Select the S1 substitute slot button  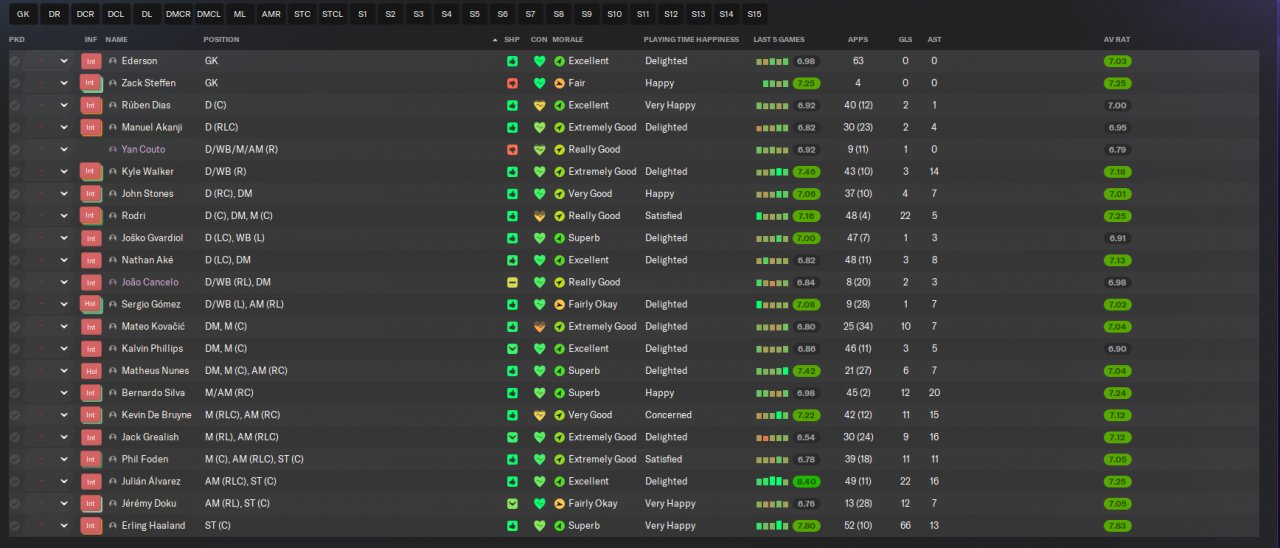coord(362,14)
